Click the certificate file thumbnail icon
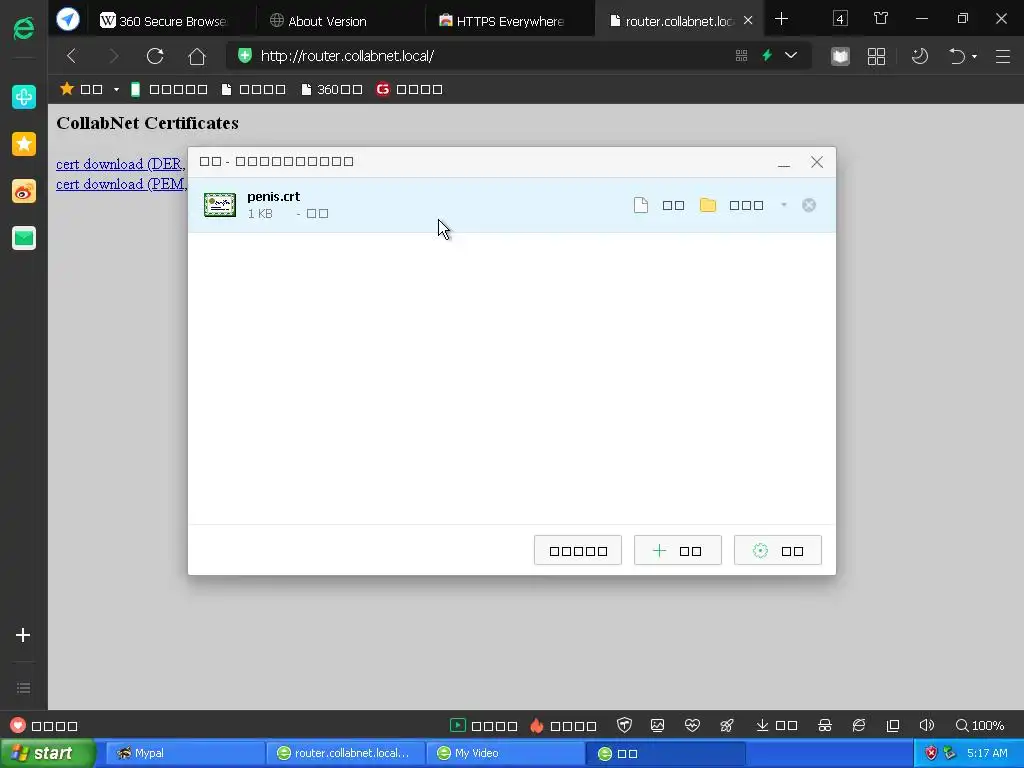Viewport: 1024px width, 768px height. click(x=219, y=205)
